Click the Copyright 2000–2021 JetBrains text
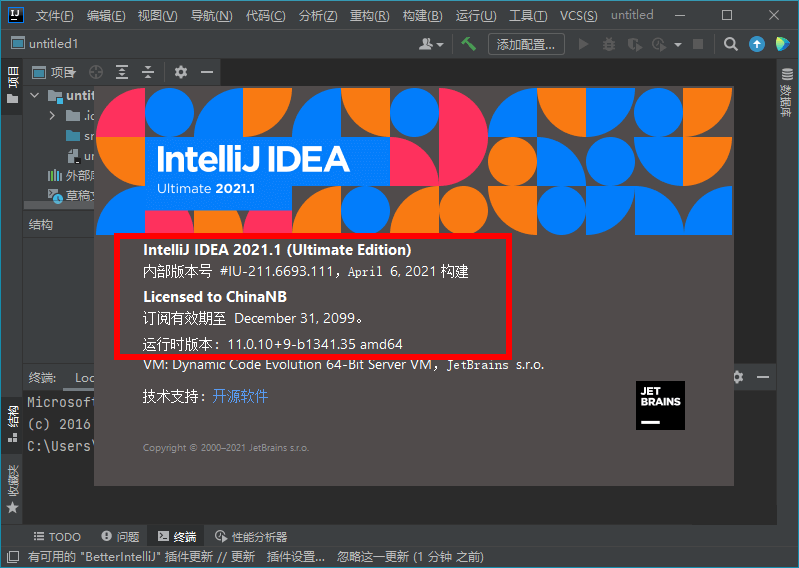Viewport: 799px width, 568px height. 226,448
